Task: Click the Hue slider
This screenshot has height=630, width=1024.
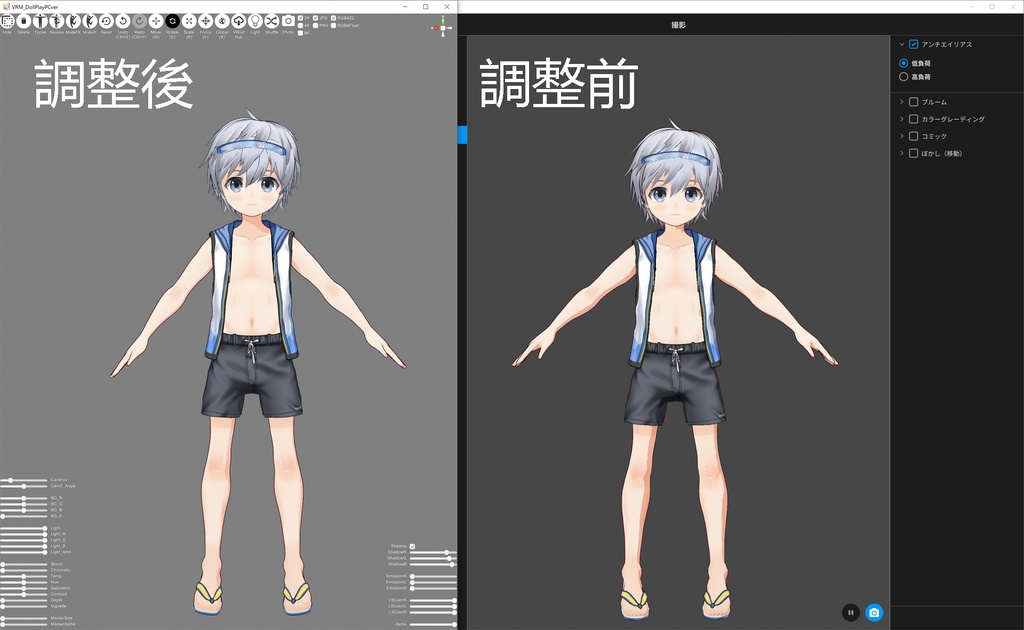Action: tap(24, 582)
